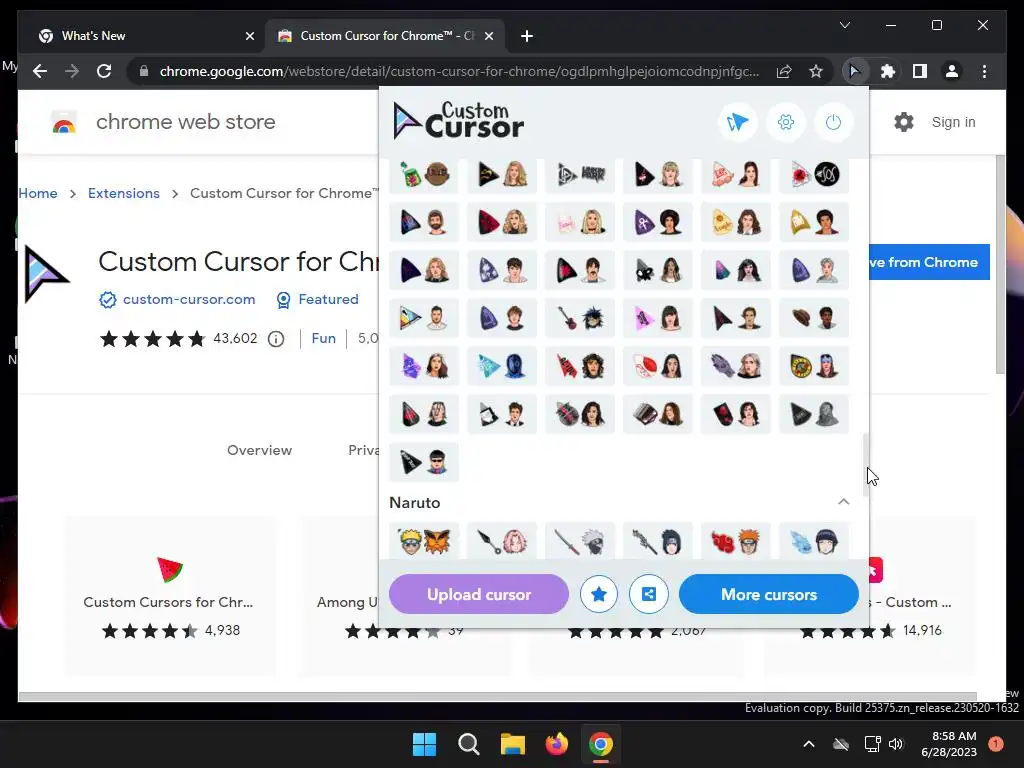The width and height of the screenshot is (1024, 768).
Task: Open the Overview tab
Action: tap(259, 450)
